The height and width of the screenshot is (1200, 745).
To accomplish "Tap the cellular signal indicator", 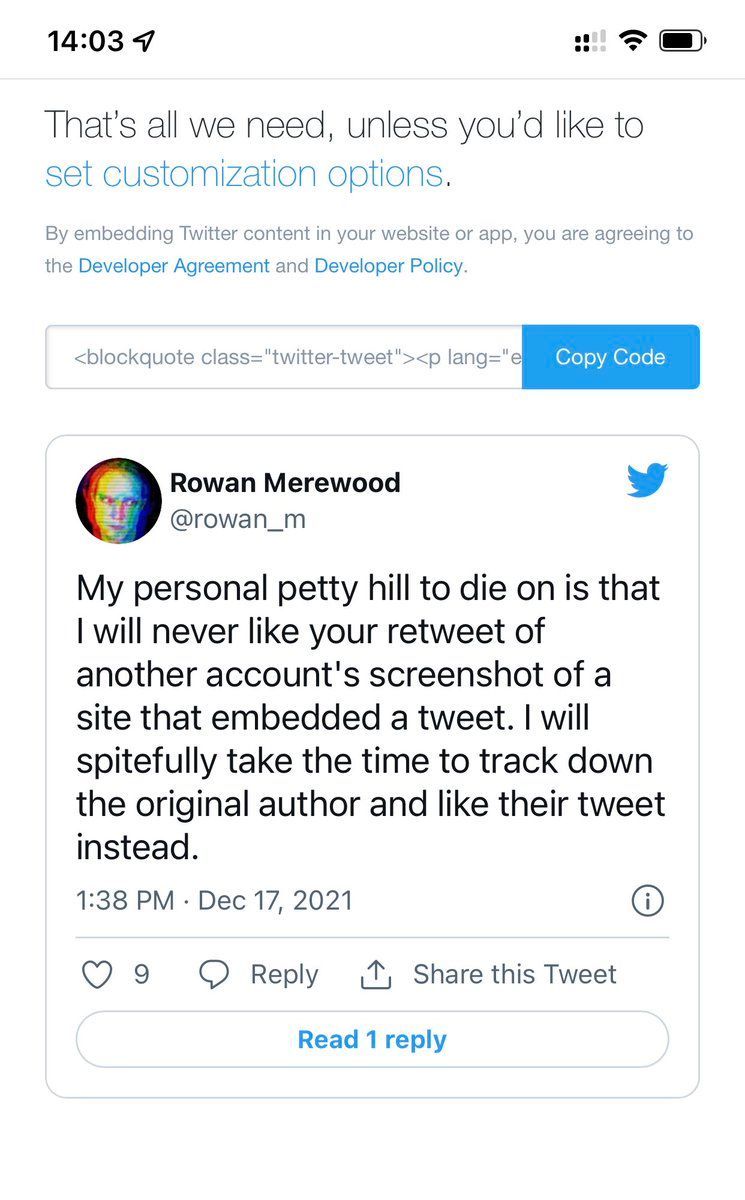I will pos(590,41).
